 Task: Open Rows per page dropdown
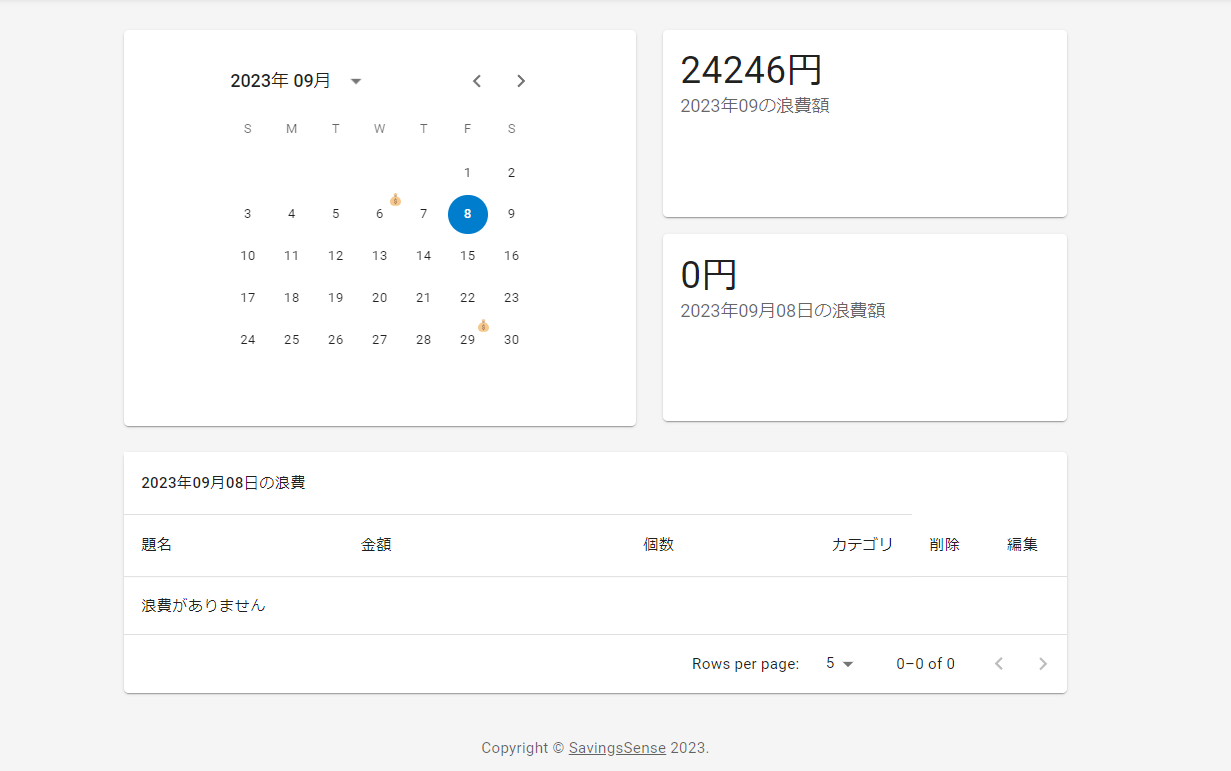[839, 664]
